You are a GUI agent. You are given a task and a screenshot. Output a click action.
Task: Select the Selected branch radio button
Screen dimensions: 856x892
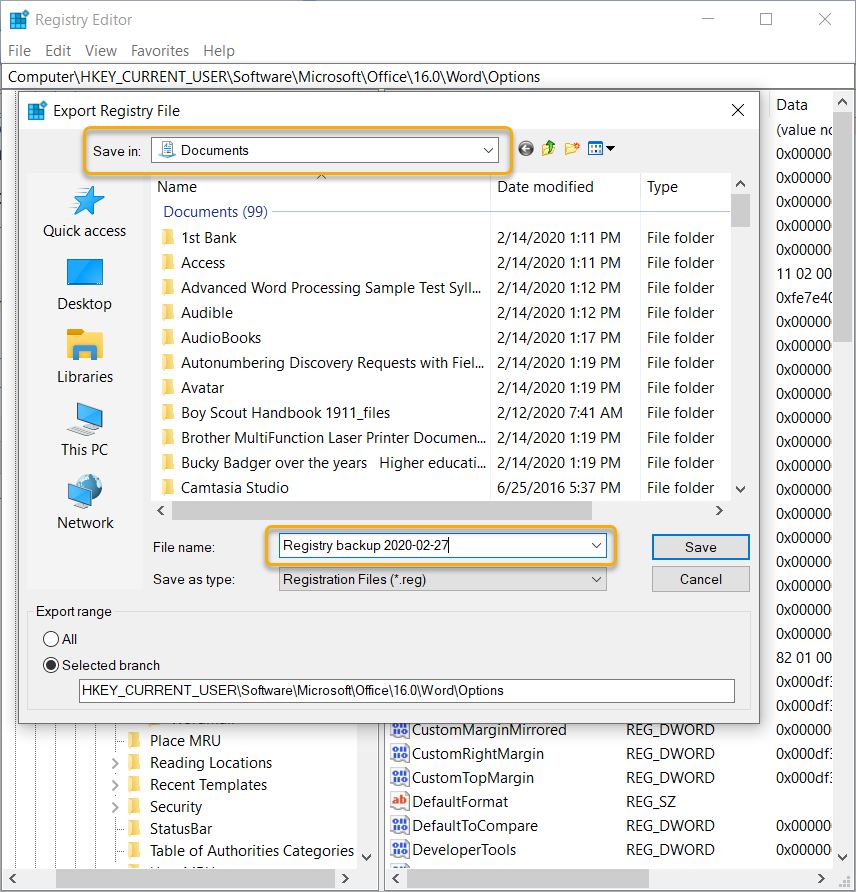click(51, 665)
